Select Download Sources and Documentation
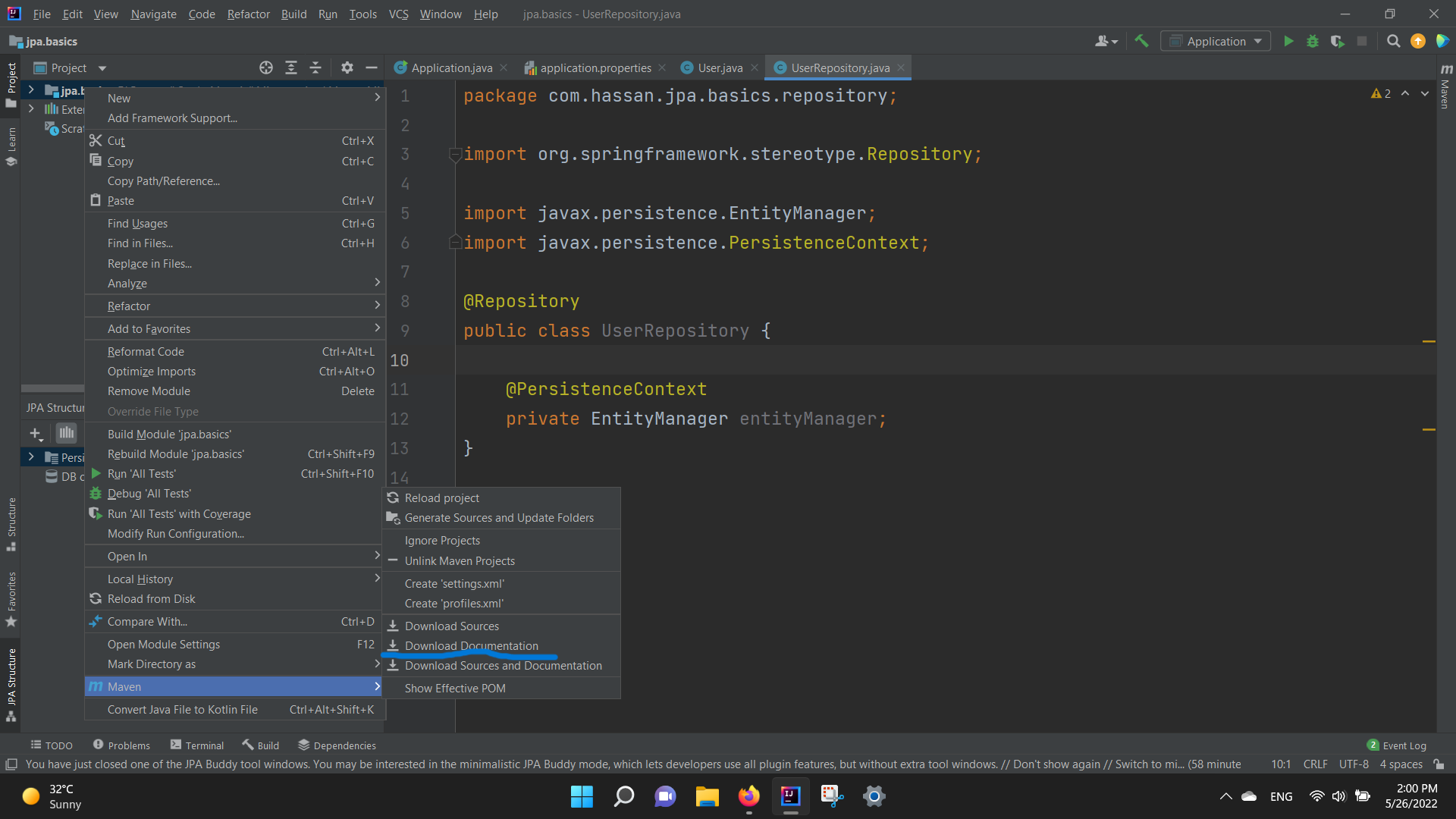Image resolution: width=1456 pixels, height=819 pixels. pos(501,666)
